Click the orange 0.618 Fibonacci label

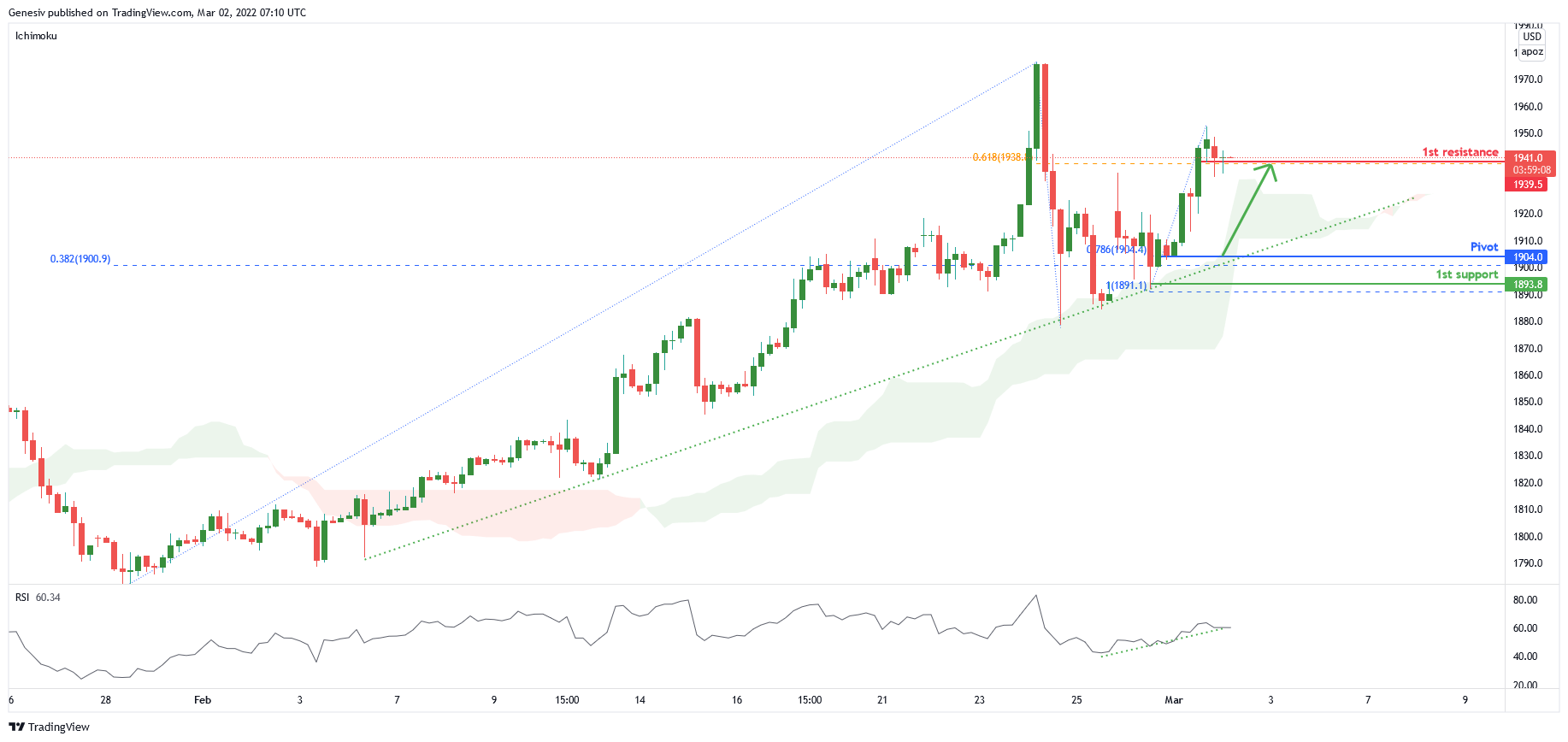999,157
